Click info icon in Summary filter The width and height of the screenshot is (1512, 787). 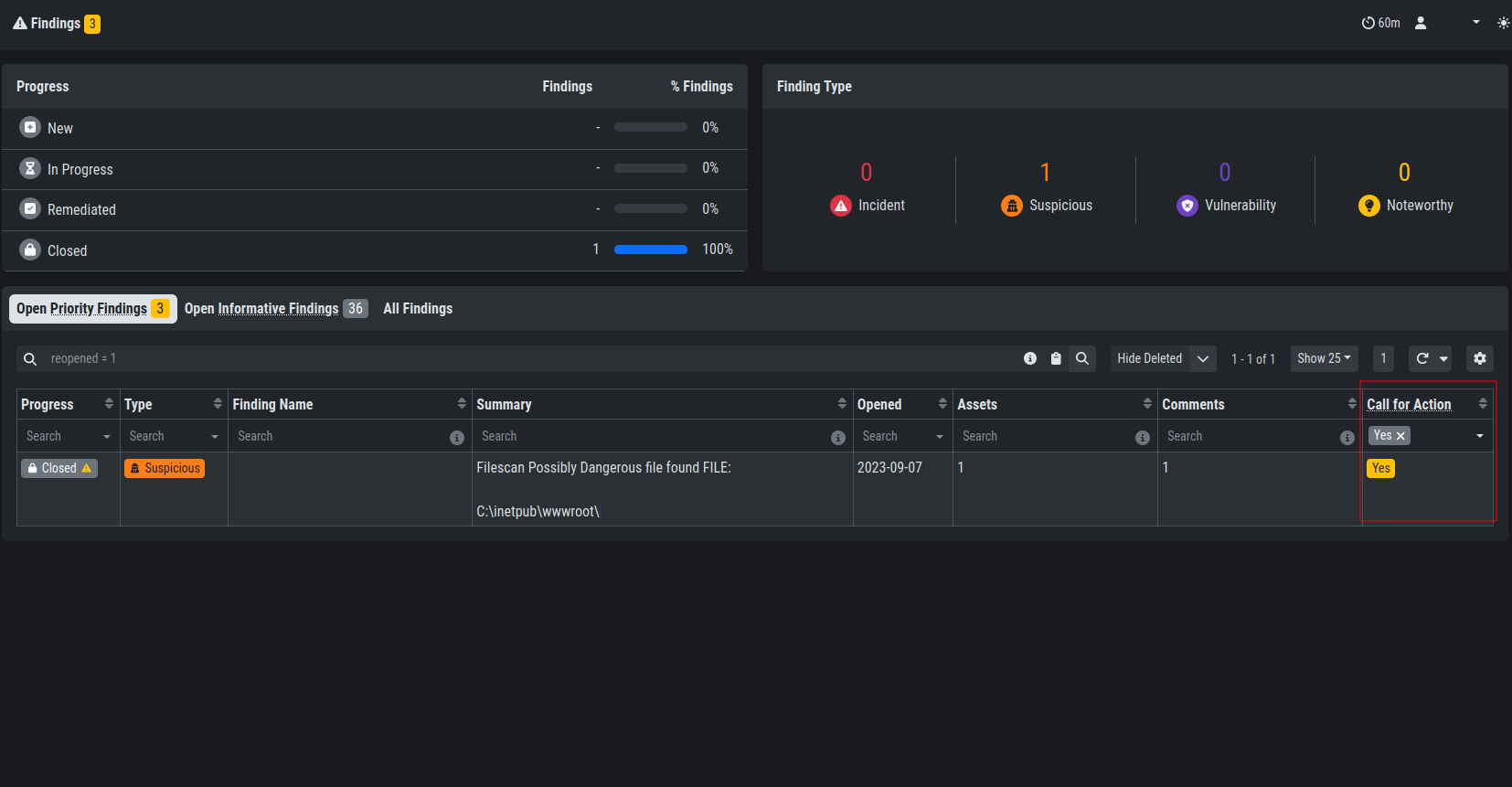click(838, 438)
